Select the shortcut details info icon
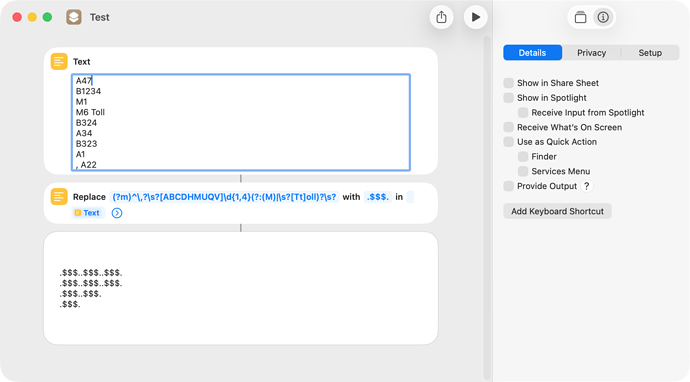The width and height of the screenshot is (690, 382). tap(603, 17)
